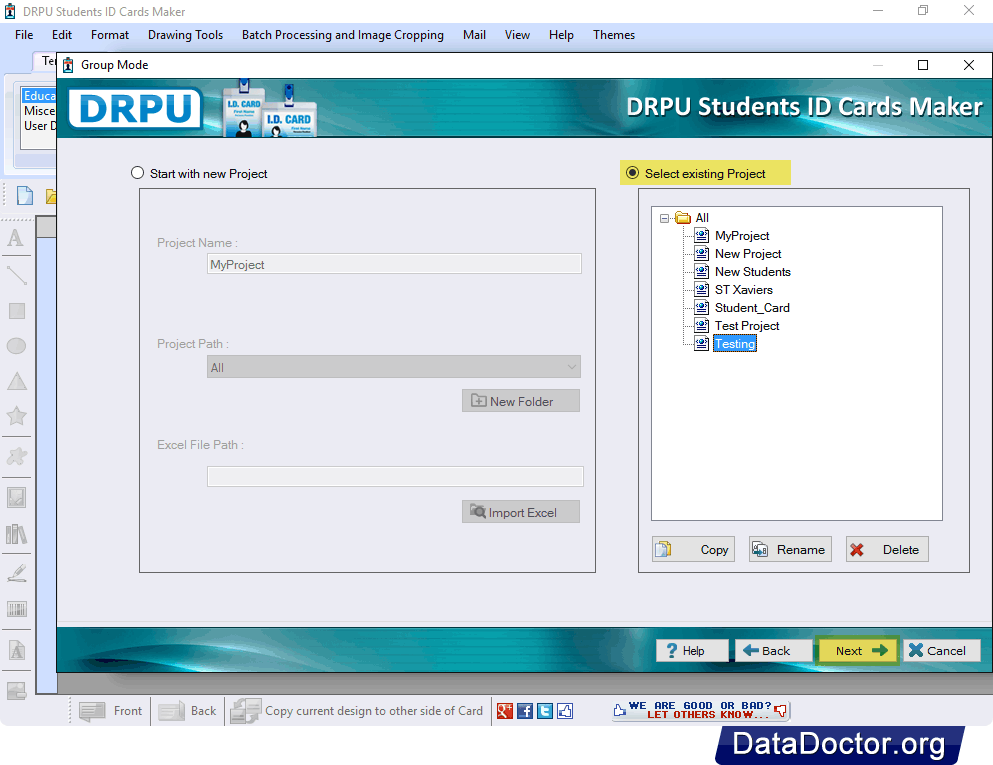Screen dimensions: 993x765
Task: Open Google Plus share icon
Action: 505,711
